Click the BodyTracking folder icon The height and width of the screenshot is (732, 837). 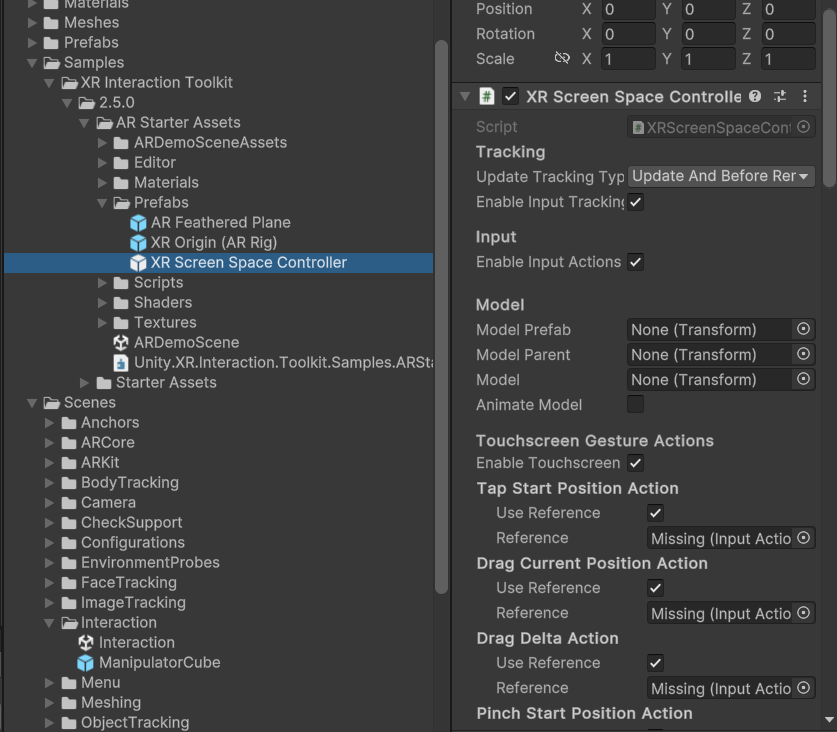pyautogui.click(x=69, y=483)
